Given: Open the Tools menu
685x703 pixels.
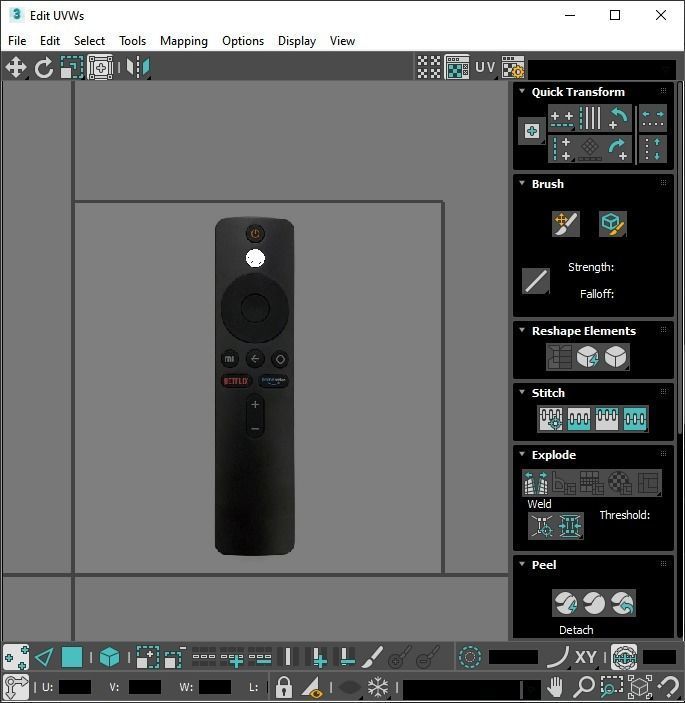Looking at the screenshot, I should click(x=132, y=41).
